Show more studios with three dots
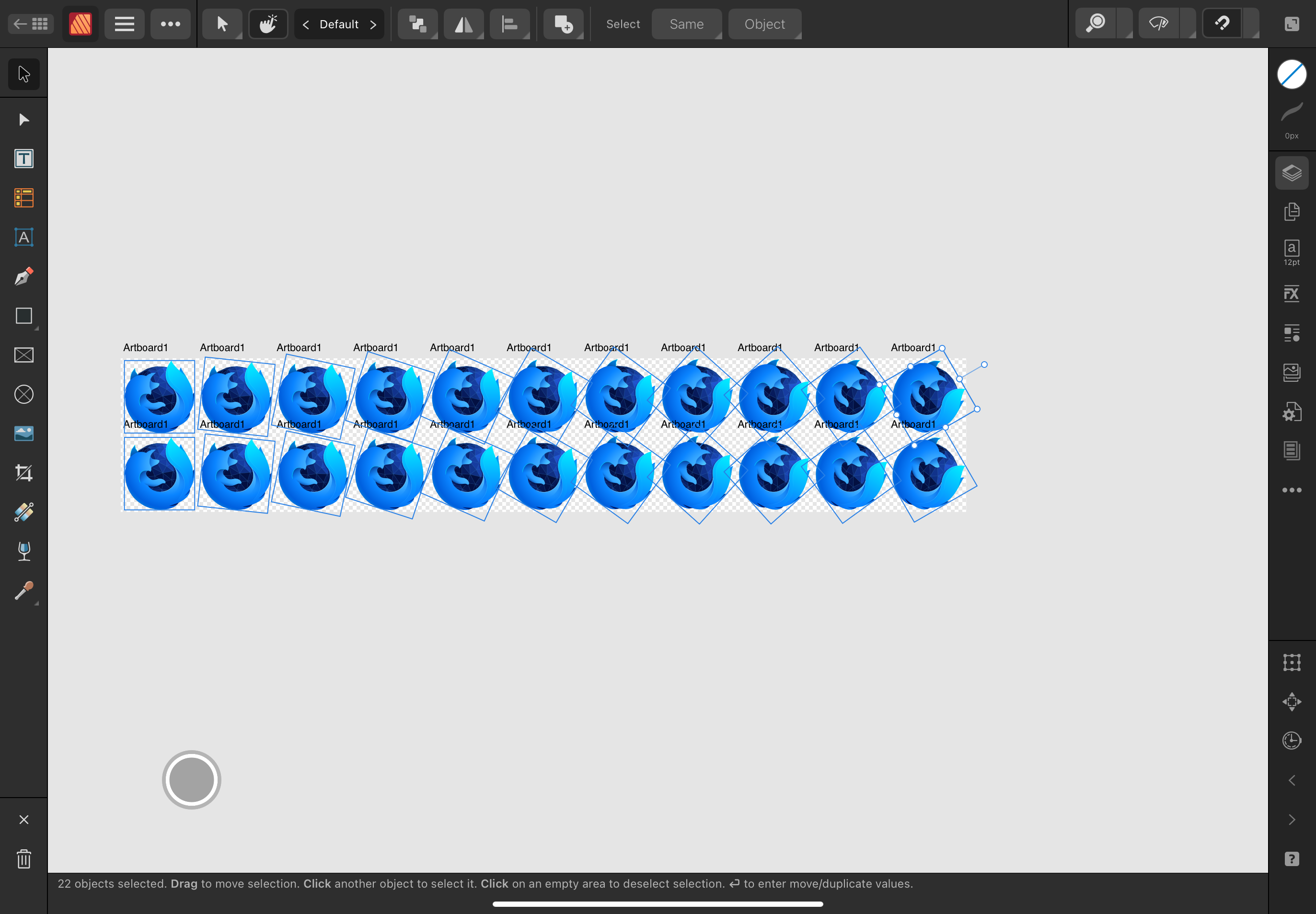The image size is (1316, 914). (x=1292, y=490)
